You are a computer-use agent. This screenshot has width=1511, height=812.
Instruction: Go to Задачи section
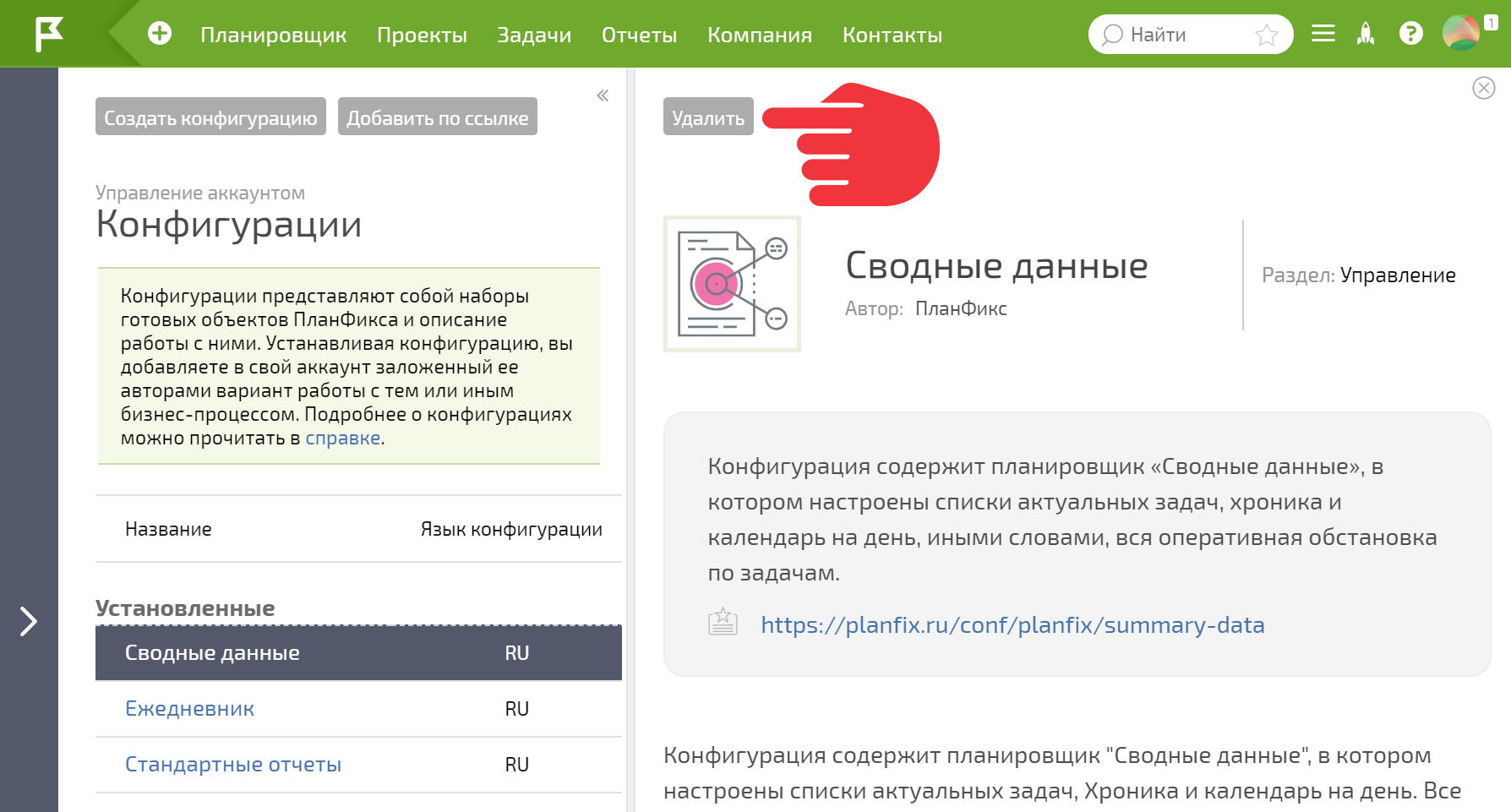point(534,35)
